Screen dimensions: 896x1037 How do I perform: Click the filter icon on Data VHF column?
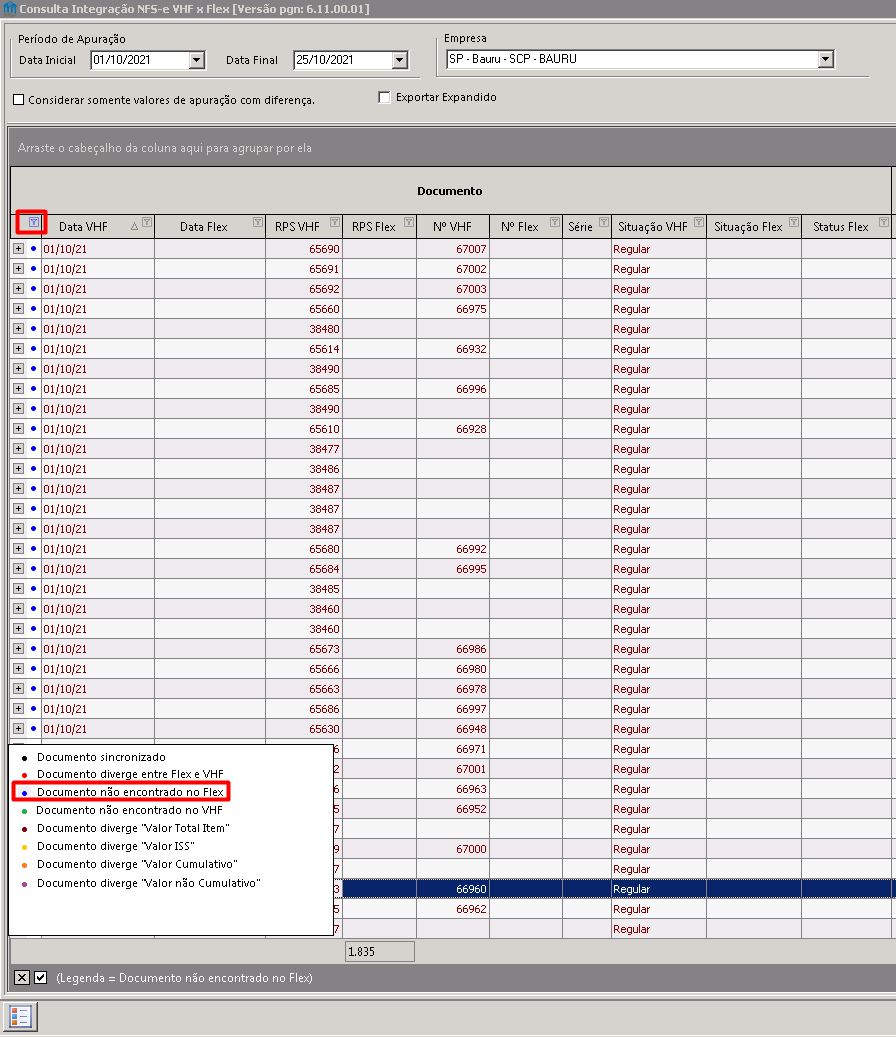pos(147,222)
